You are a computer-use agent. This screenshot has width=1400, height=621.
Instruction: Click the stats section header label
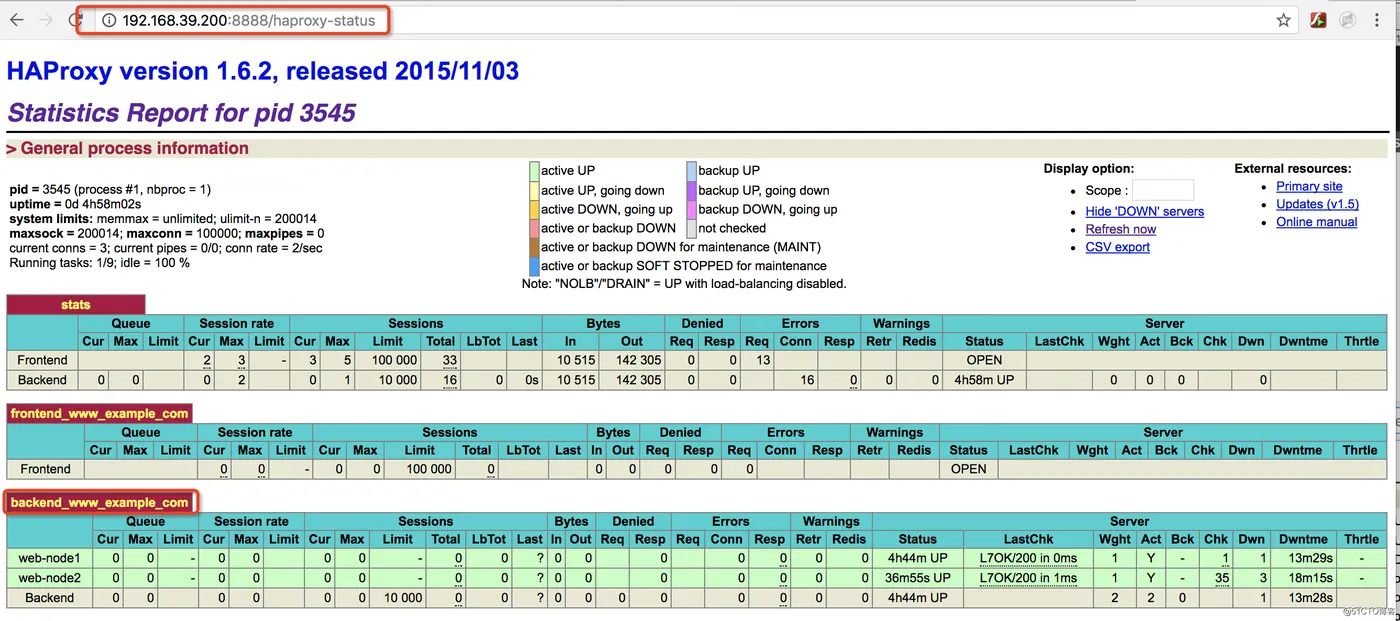click(75, 304)
